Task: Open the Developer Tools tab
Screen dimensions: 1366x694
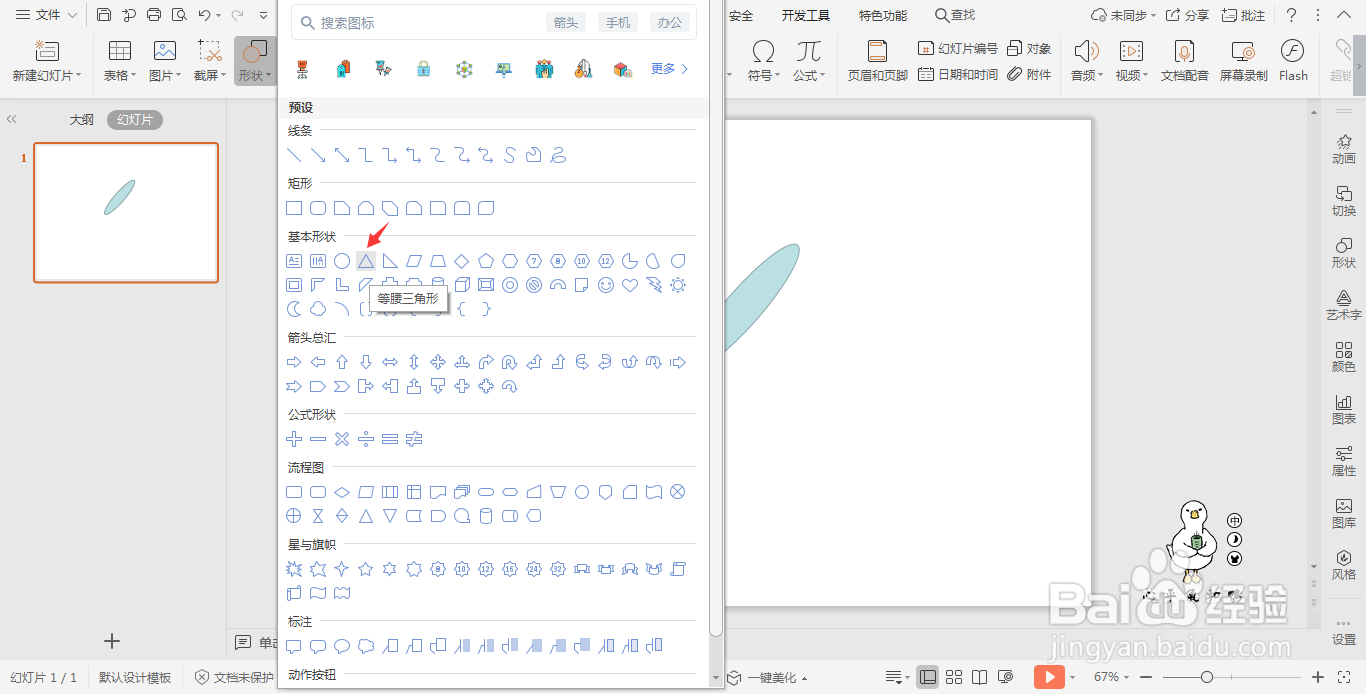Action: tap(806, 15)
